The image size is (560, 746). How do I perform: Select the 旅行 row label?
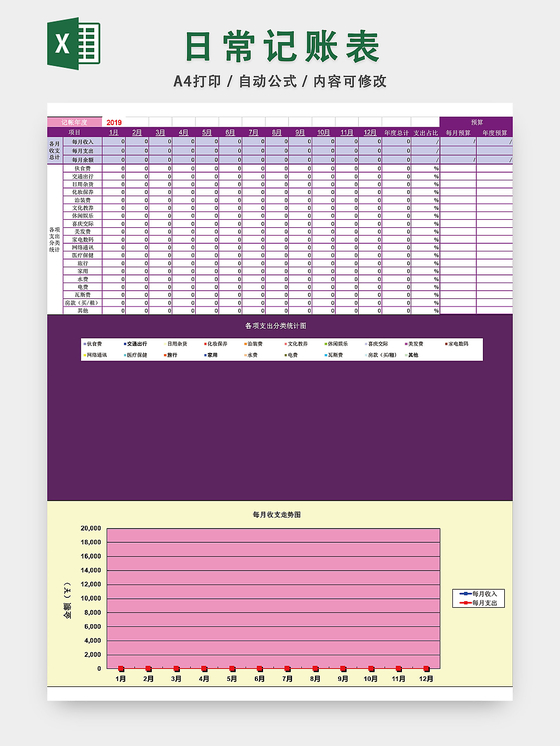[x=83, y=263]
